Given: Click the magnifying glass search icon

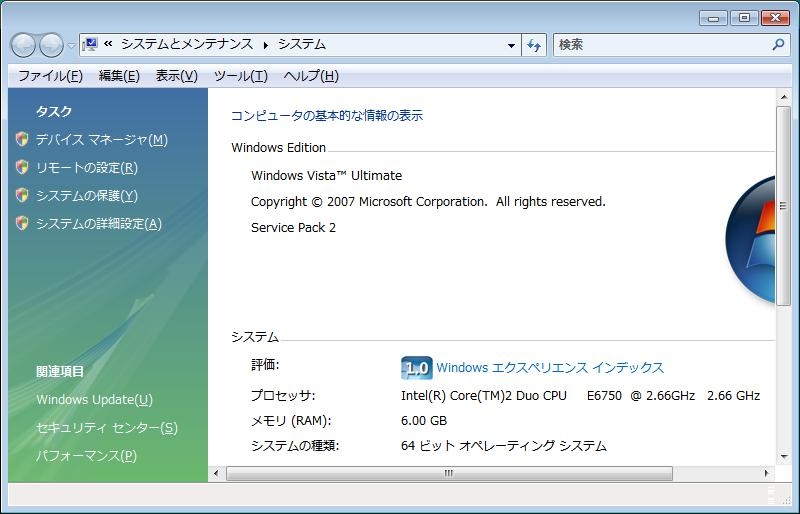Looking at the screenshot, I should click(x=778, y=44).
